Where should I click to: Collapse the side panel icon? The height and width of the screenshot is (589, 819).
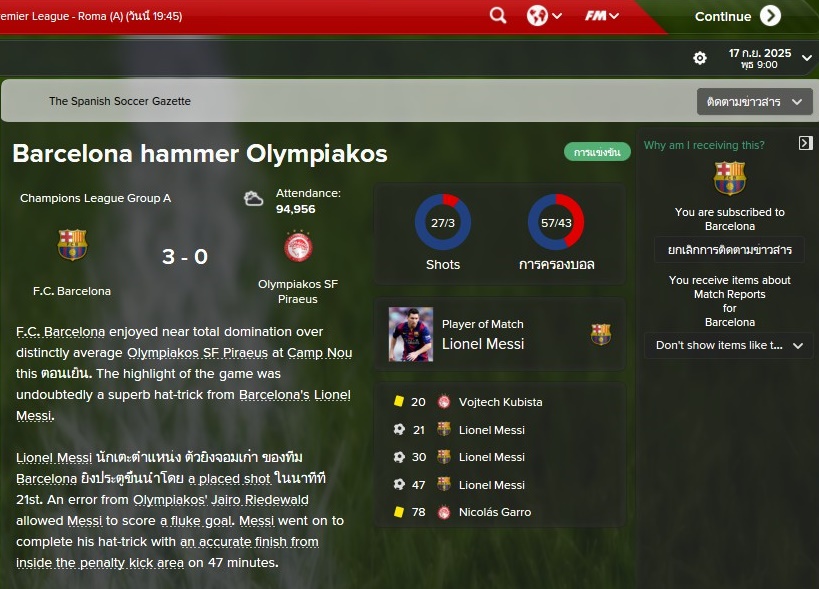pyautogui.click(x=806, y=143)
